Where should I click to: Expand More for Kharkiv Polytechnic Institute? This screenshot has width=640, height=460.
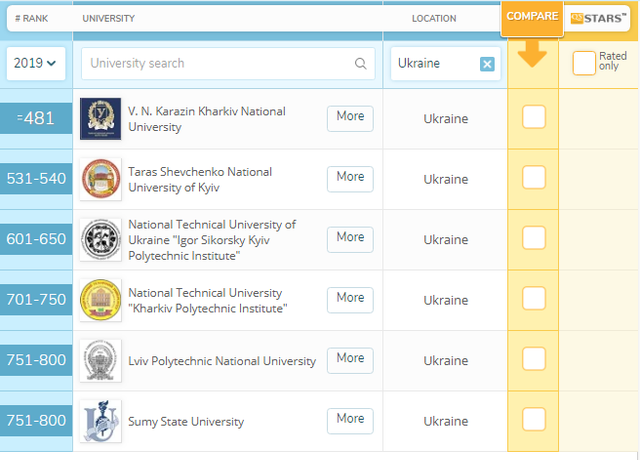pos(350,298)
